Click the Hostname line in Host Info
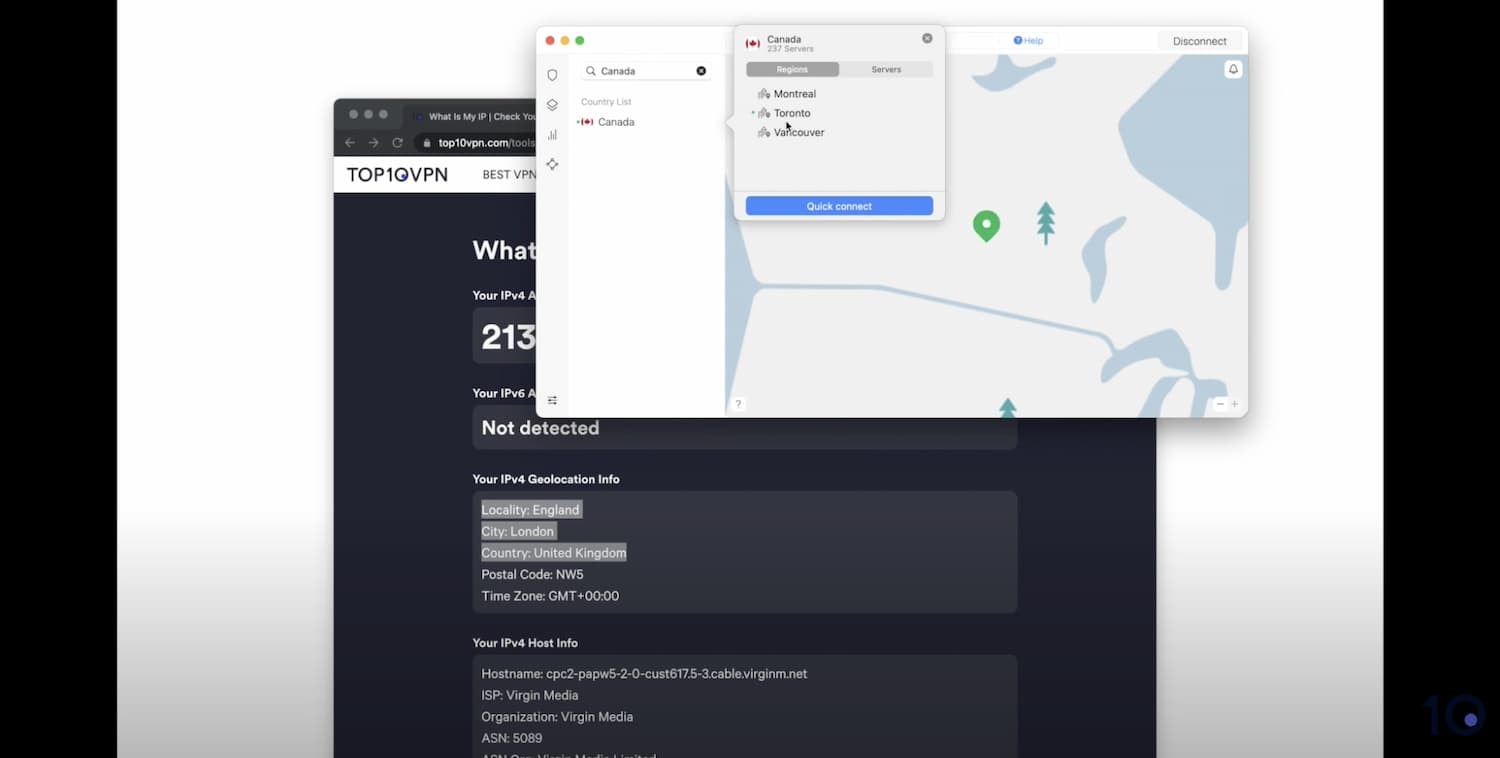The height and width of the screenshot is (758, 1500). click(x=644, y=674)
